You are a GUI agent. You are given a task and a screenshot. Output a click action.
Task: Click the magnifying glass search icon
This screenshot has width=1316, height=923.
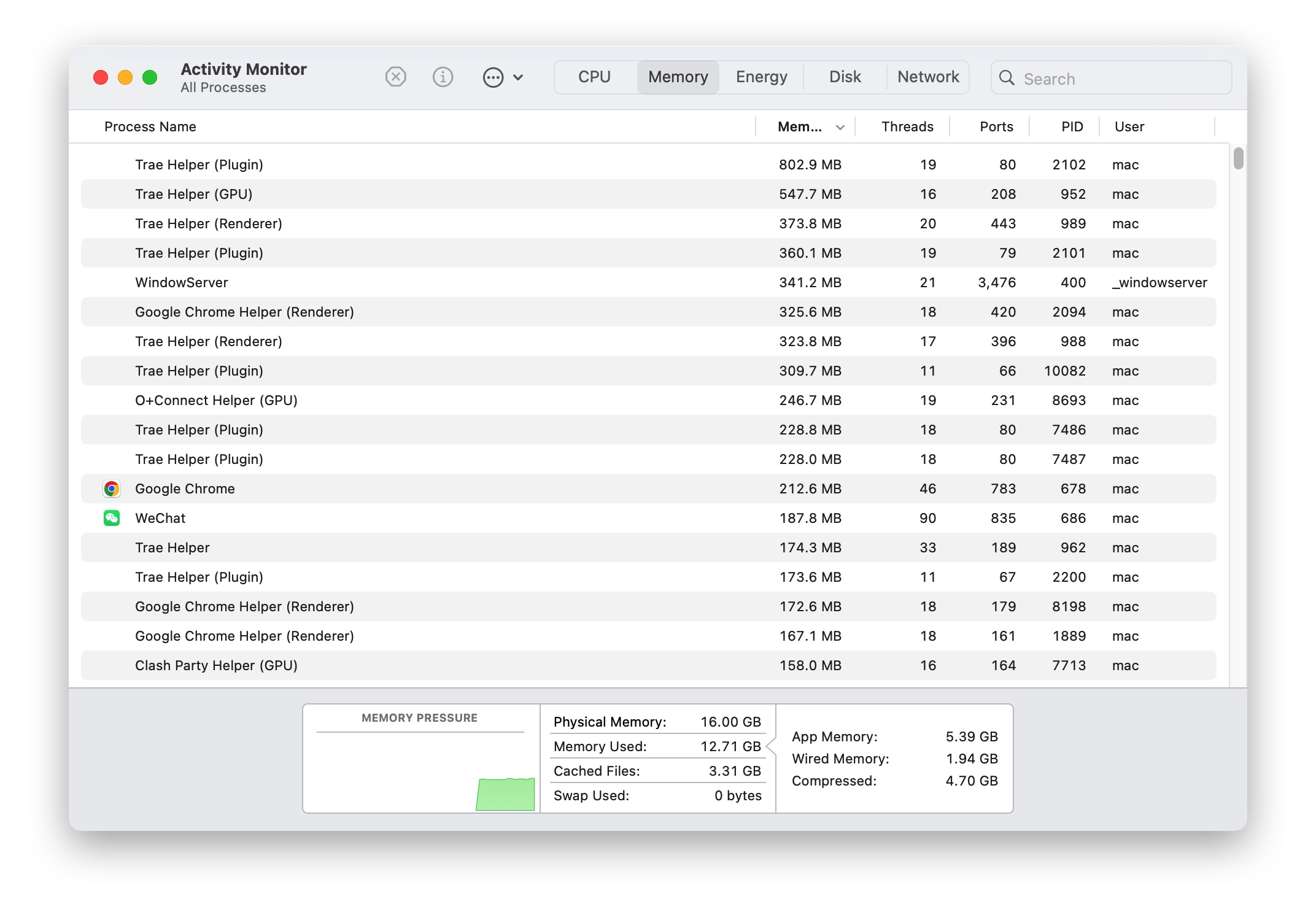pyautogui.click(x=1007, y=78)
